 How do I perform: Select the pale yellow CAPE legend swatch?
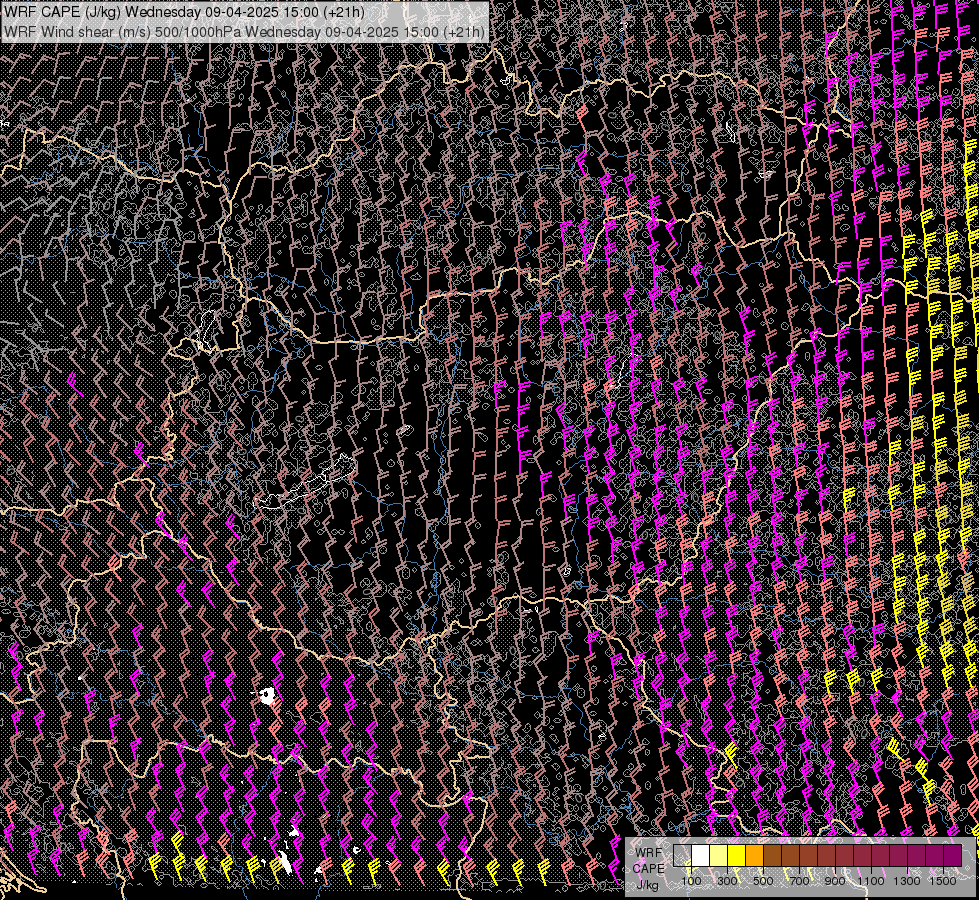coord(719,855)
